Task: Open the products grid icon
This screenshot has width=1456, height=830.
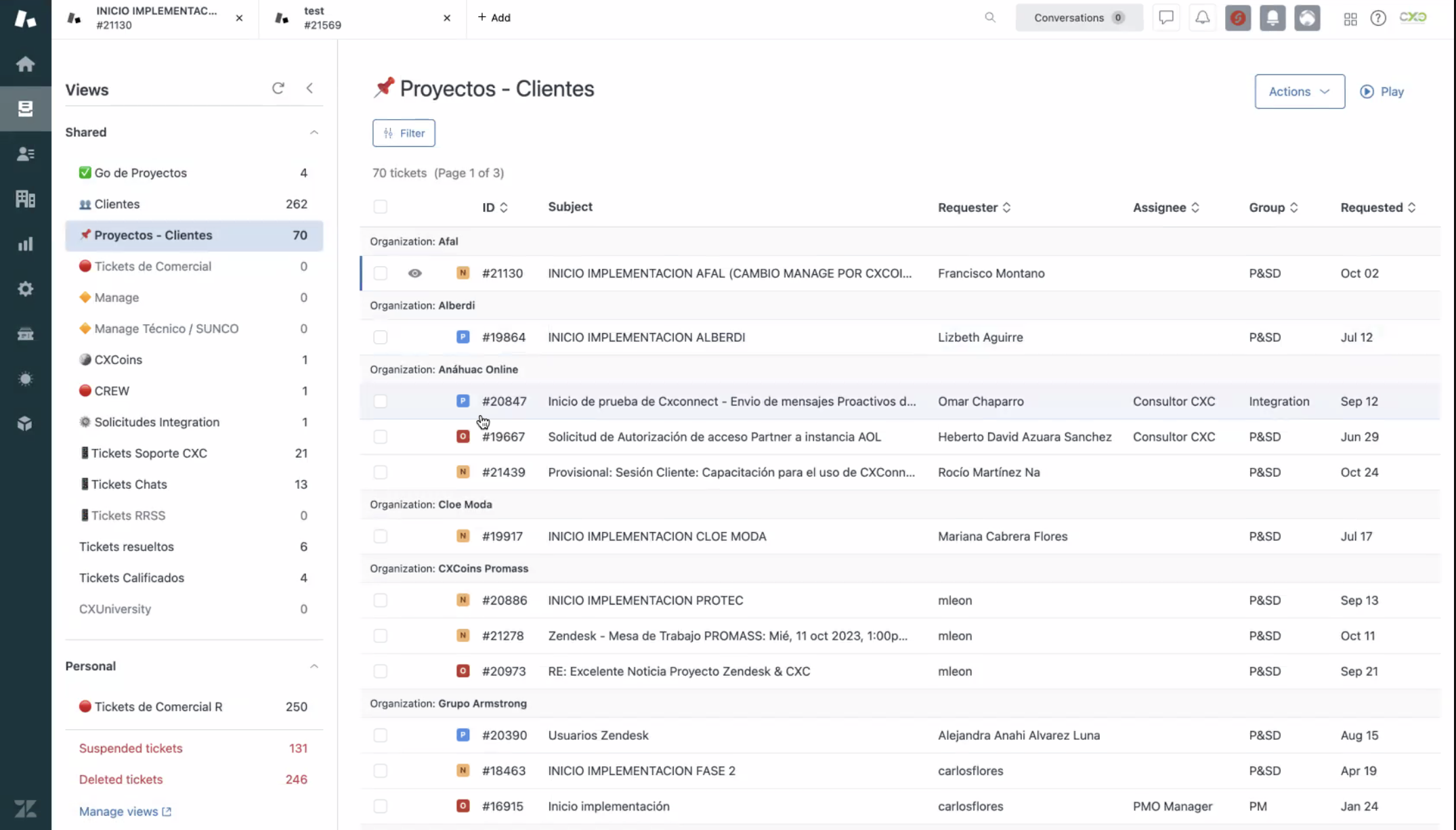Action: click(x=1350, y=18)
